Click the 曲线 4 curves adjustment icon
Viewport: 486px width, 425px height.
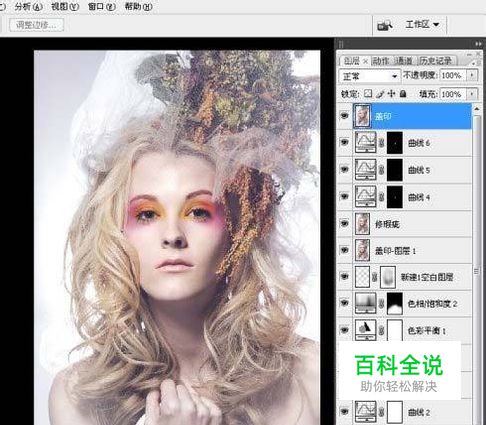pos(365,196)
